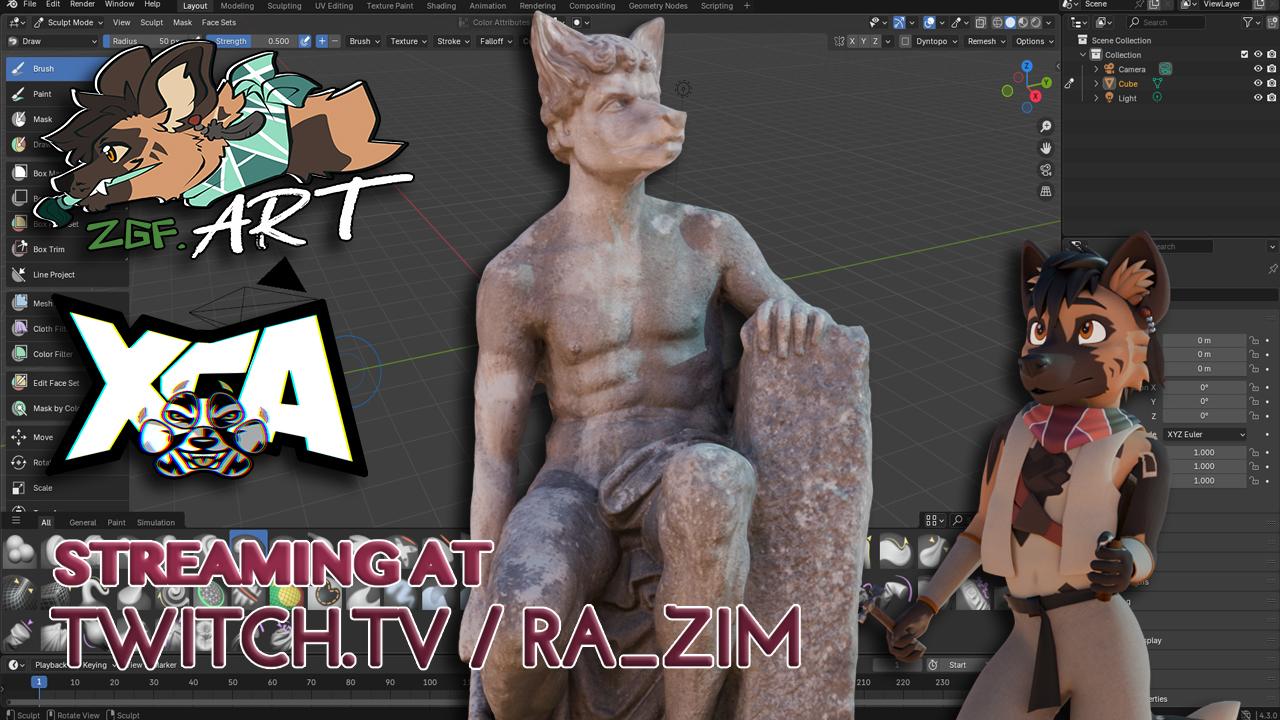This screenshot has width=1280, height=720.
Task: Switch to the Sculpting workspace tab
Action: click(284, 5)
